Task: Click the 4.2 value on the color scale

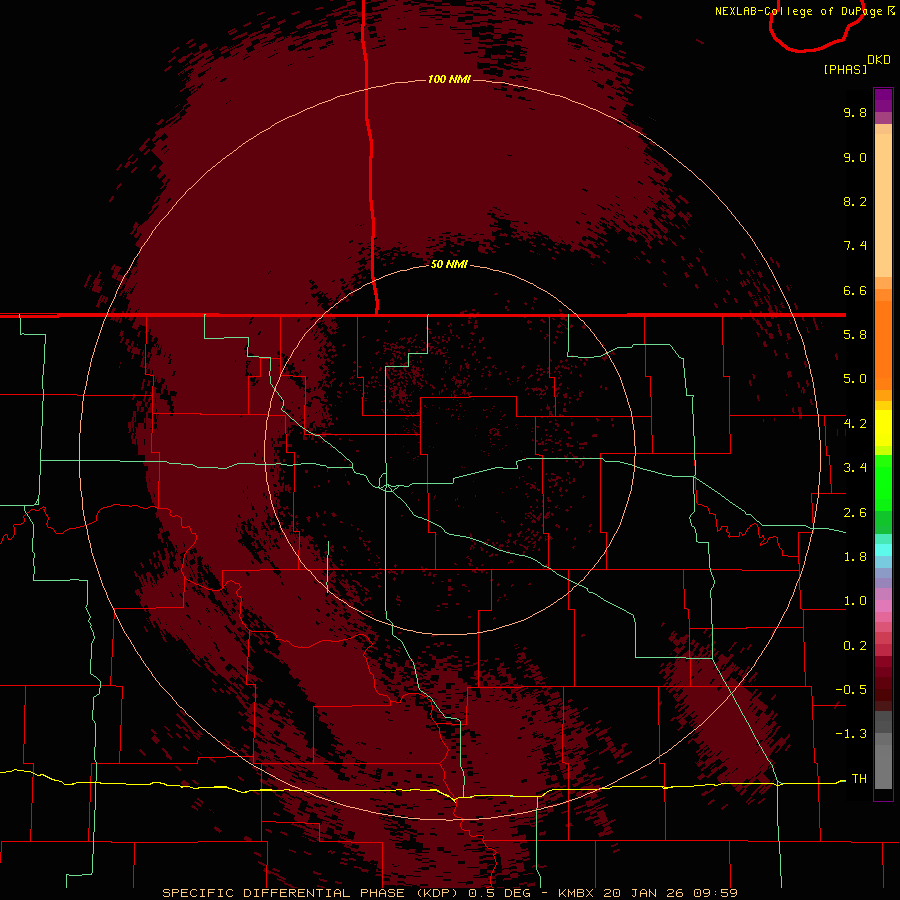Action: tap(855, 424)
